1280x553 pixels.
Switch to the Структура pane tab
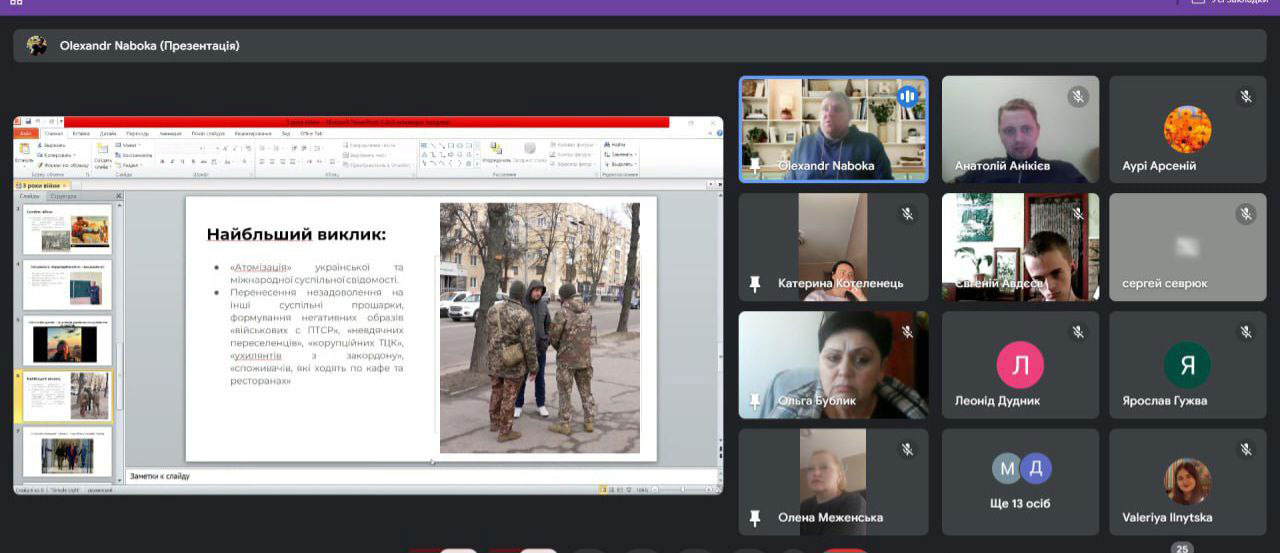tap(63, 197)
